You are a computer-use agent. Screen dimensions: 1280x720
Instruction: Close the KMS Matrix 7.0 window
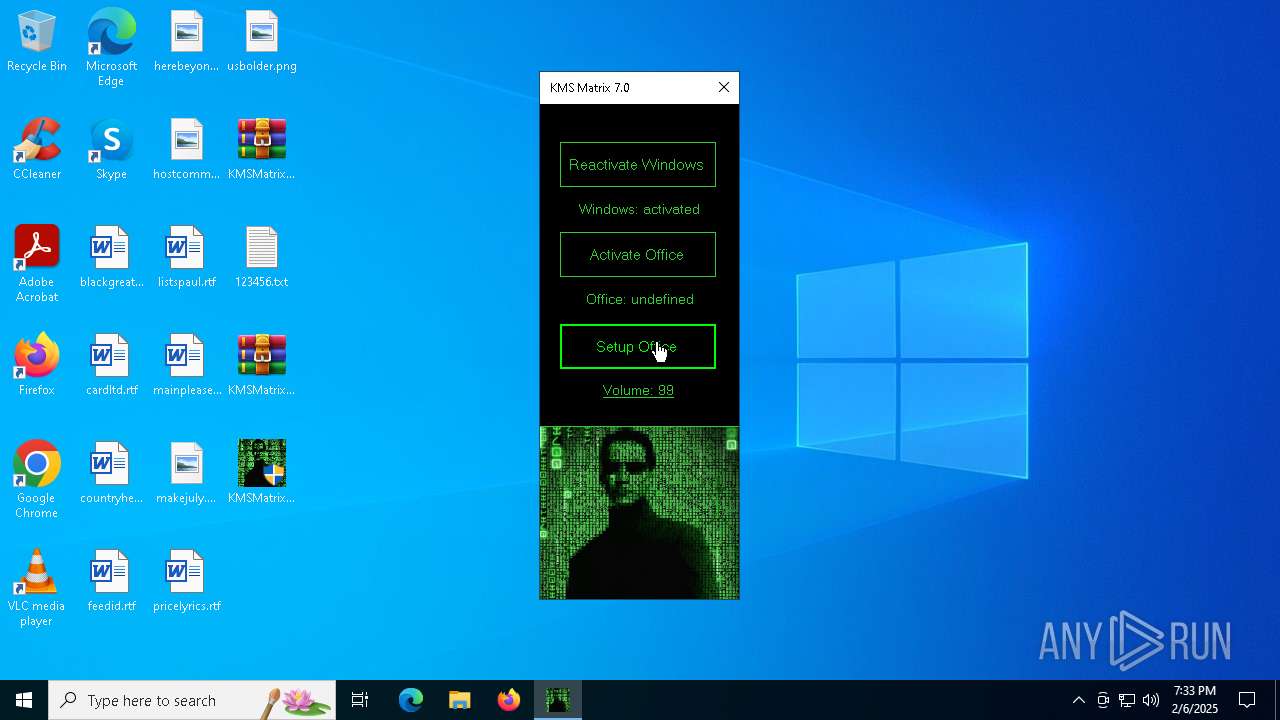(x=724, y=88)
